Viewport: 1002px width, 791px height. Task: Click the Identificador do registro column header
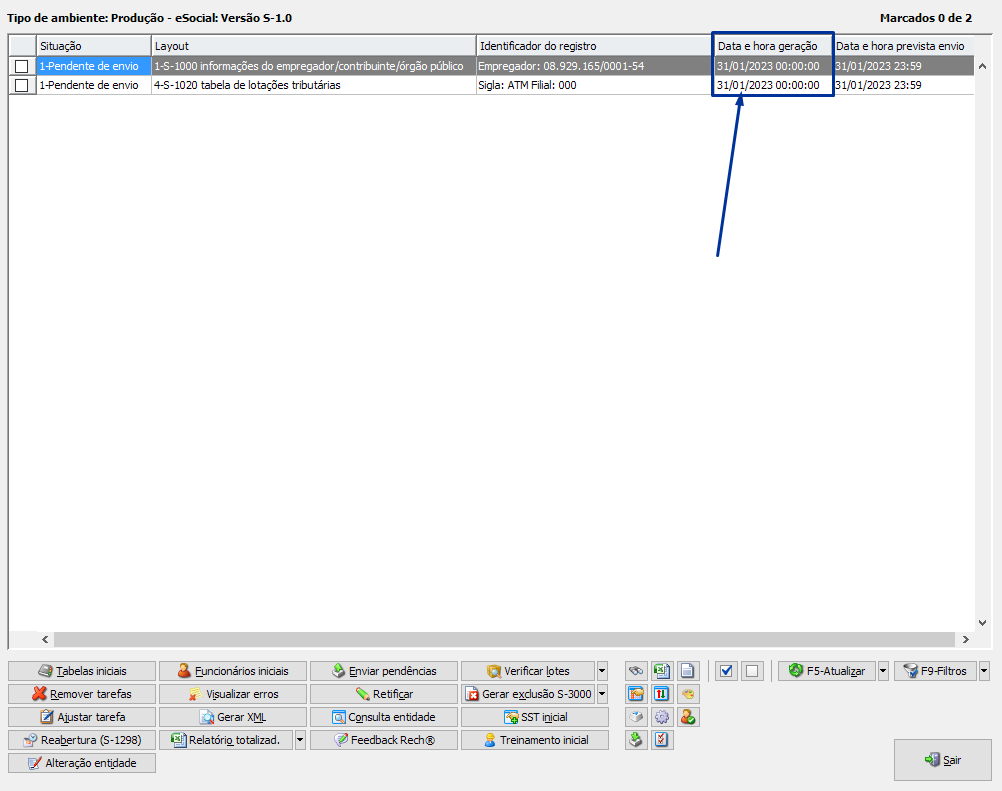pos(594,46)
